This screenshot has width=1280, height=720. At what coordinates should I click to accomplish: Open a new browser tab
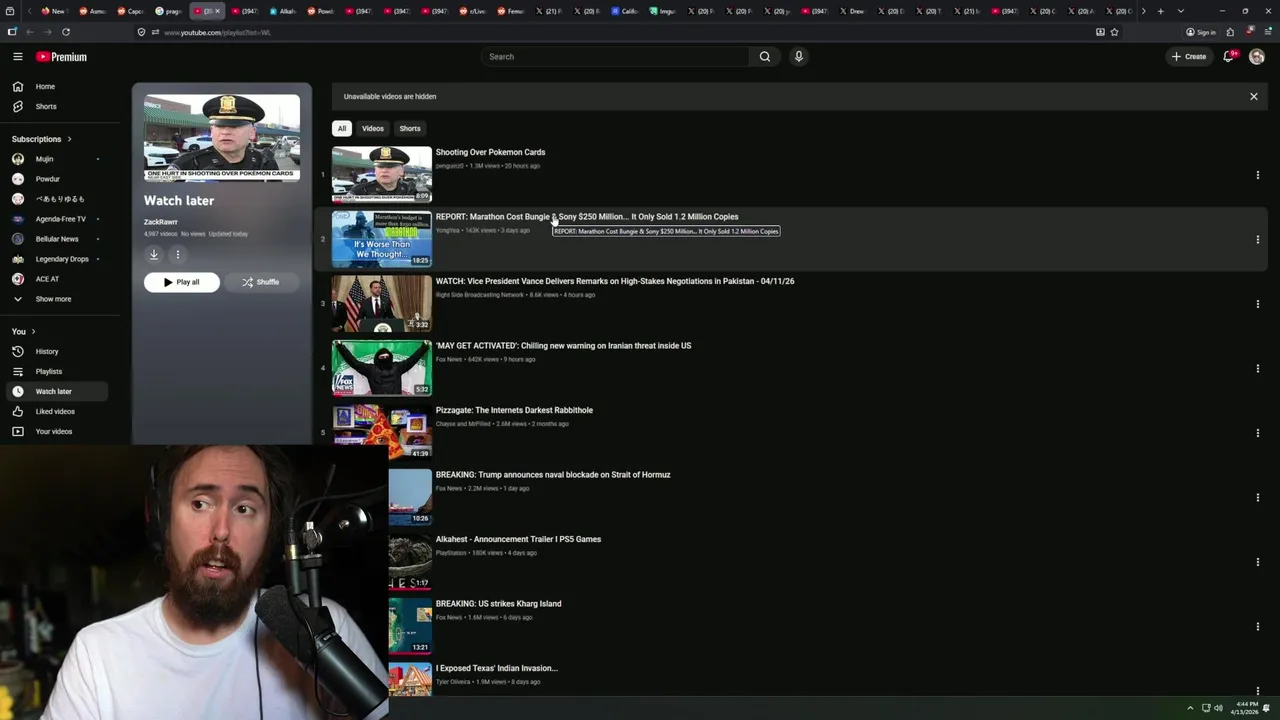click(1160, 11)
